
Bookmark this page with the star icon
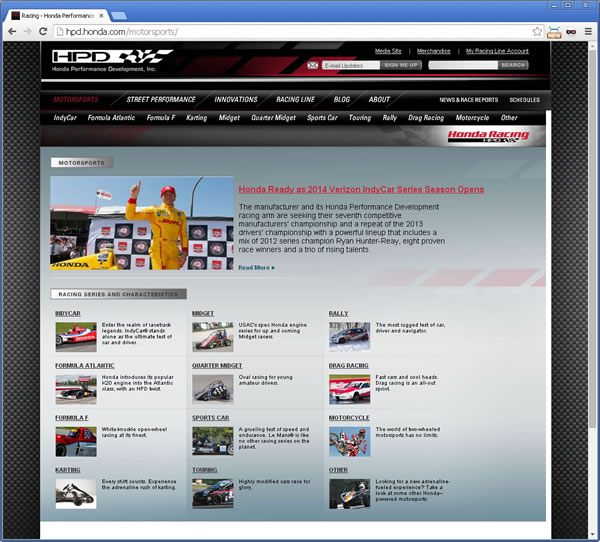click(537, 32)
